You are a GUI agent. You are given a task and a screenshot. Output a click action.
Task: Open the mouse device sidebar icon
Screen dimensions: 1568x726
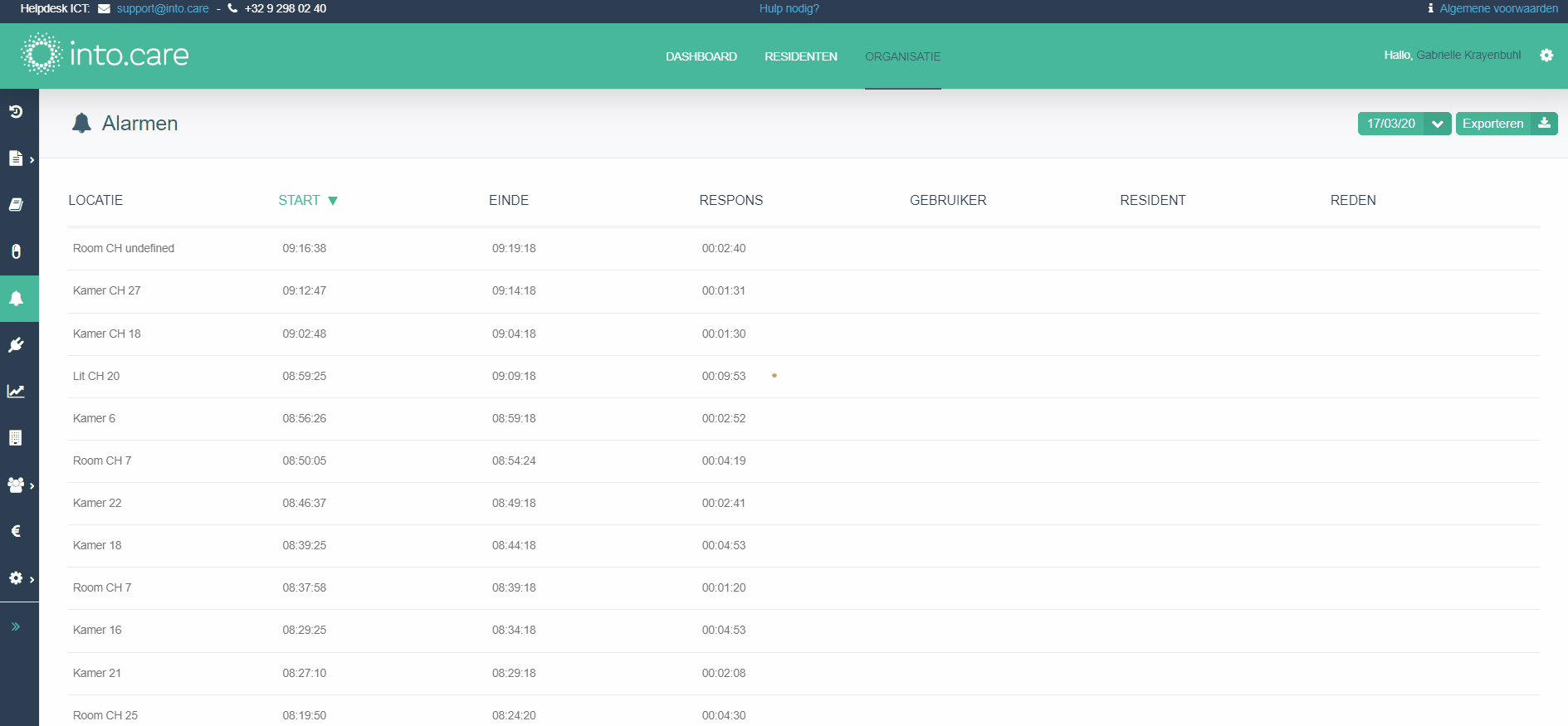(16, 251)
